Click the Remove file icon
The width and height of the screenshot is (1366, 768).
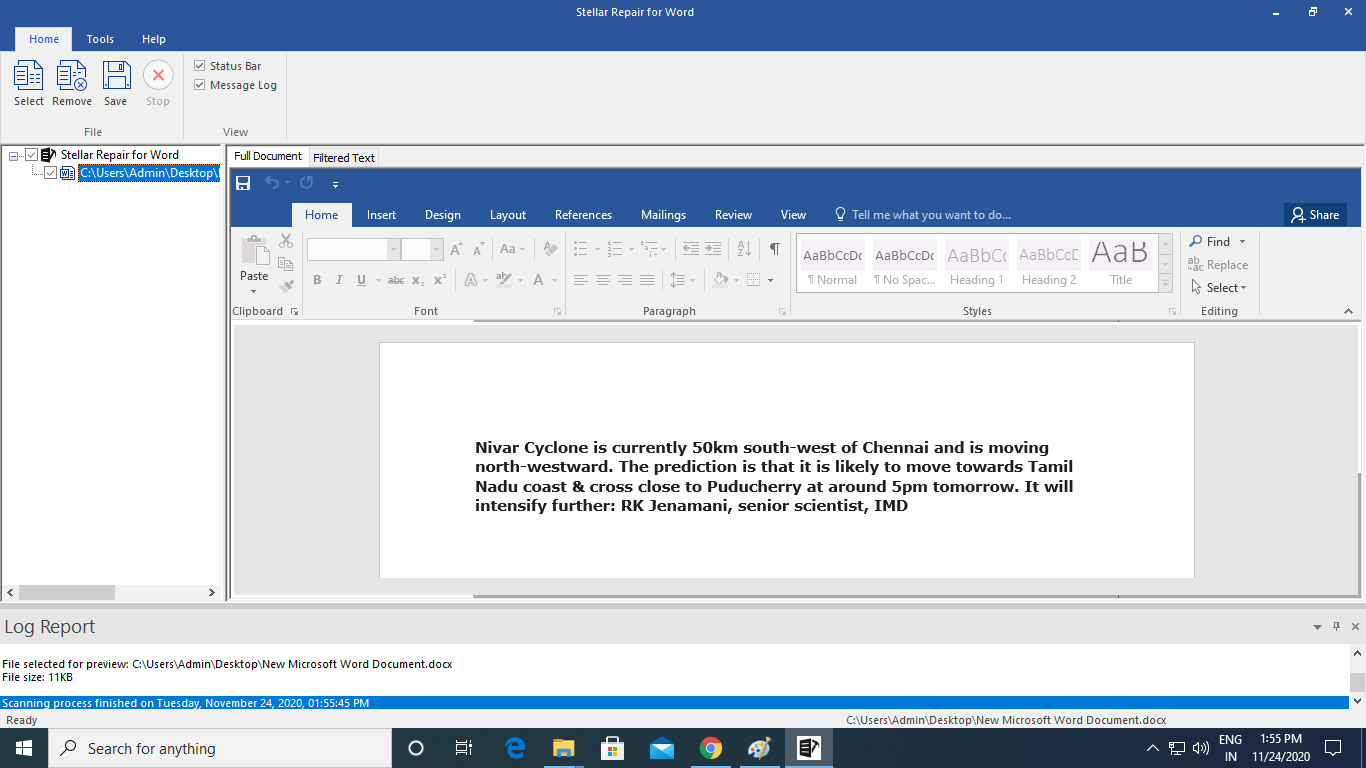pos(72,76)
